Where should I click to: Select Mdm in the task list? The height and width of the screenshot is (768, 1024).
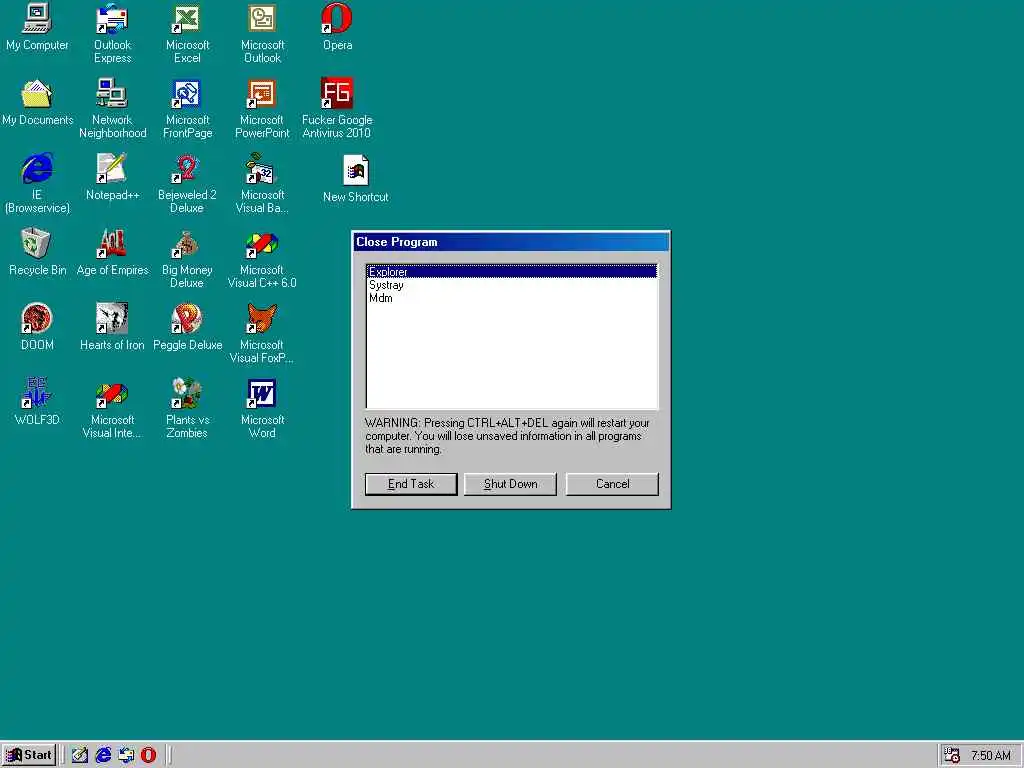(512, 298)
